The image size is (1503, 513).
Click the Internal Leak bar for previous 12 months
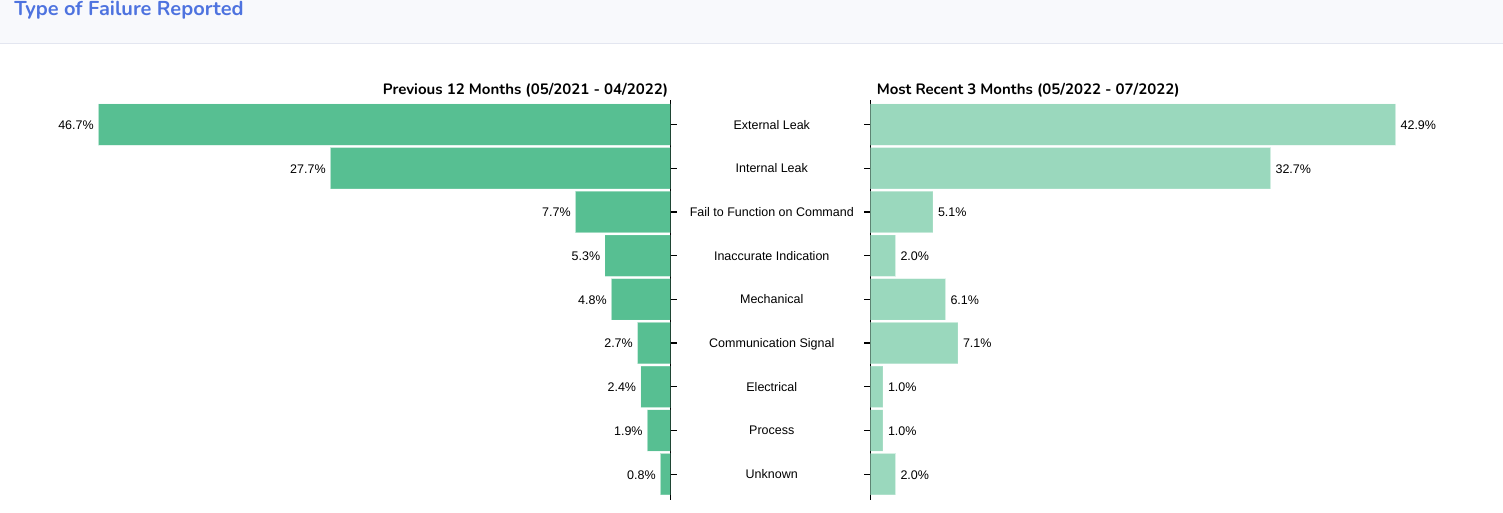(500, 168)
